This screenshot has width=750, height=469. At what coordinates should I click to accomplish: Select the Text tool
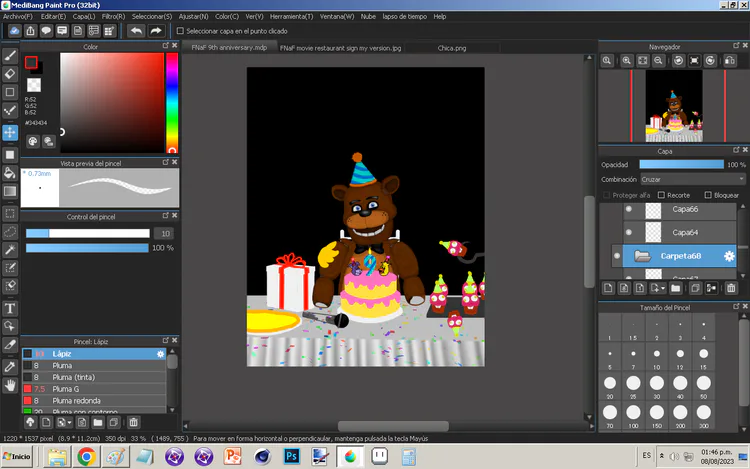[10, 308]
